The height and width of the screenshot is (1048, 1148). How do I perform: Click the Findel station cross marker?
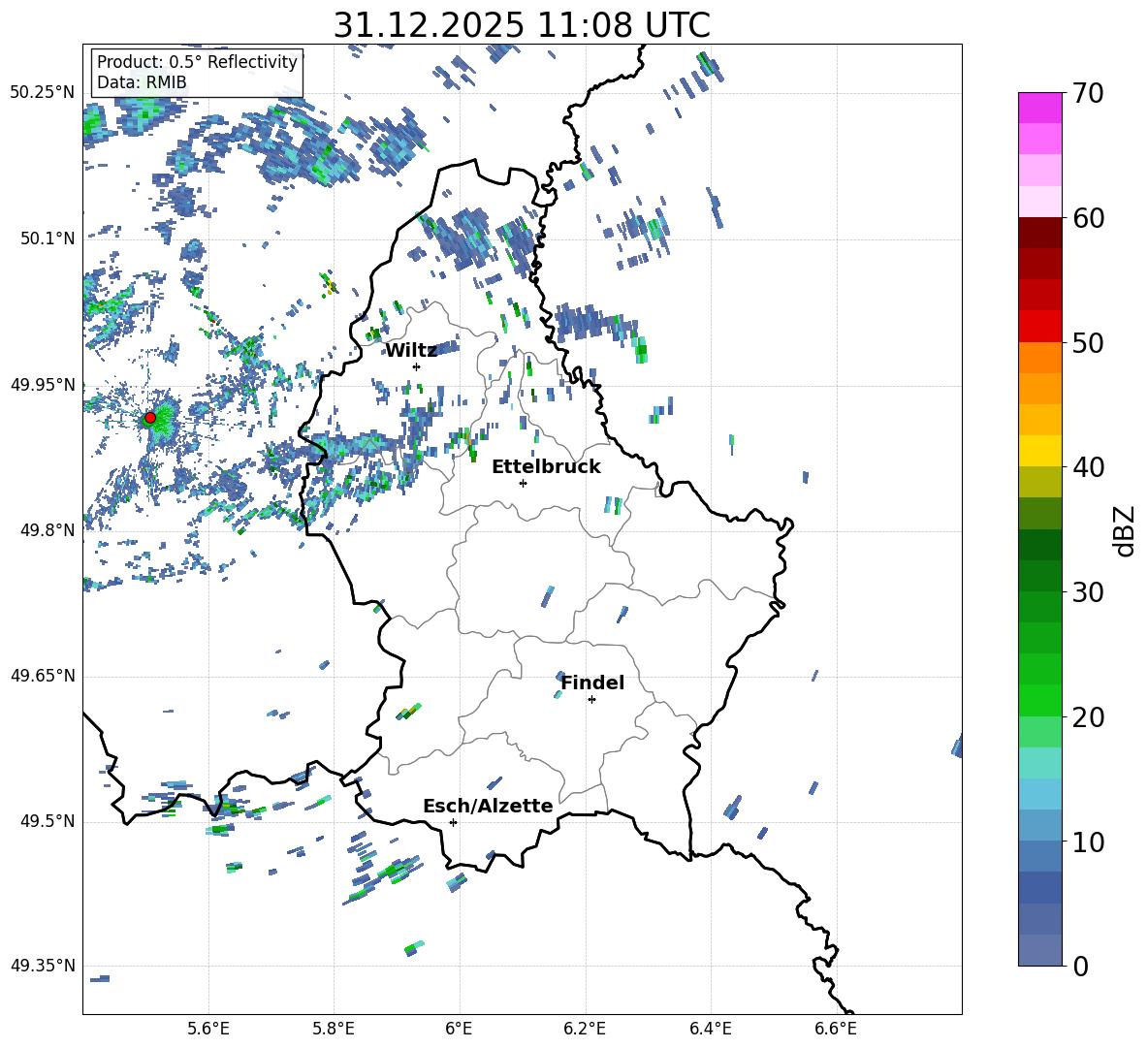click(591, 700)
